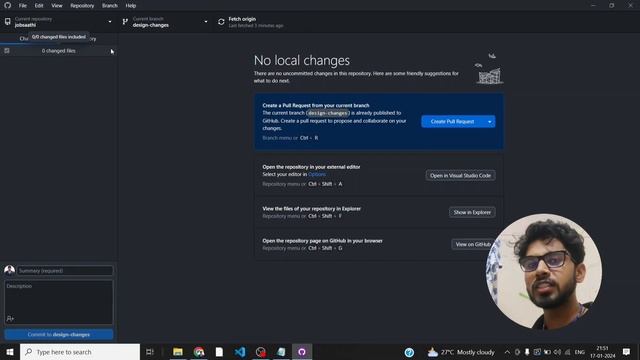The image size is (640, 360).
Task: Open the Repository menu
Action: 82,6
